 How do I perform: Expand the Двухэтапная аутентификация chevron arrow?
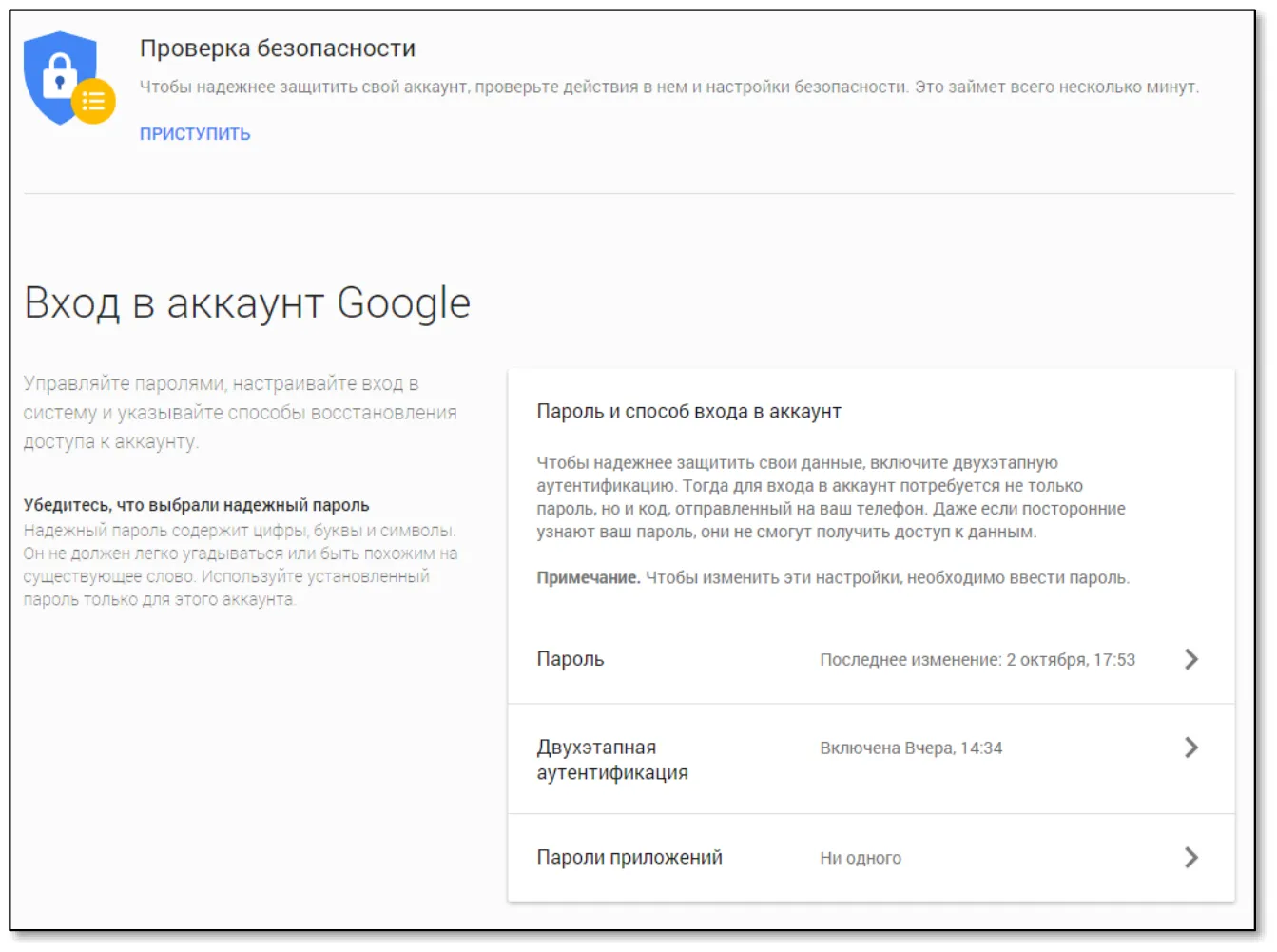[1191, 748]
